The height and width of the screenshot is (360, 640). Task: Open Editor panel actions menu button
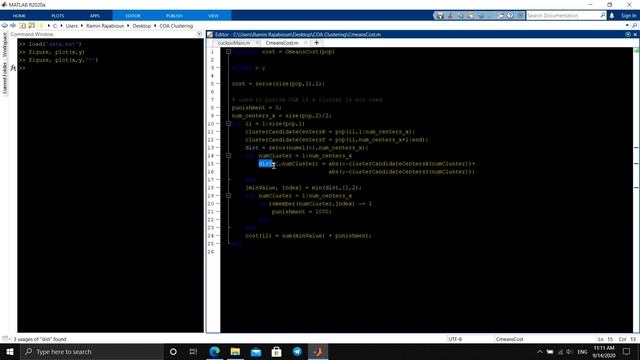click(x=628, y=34)
